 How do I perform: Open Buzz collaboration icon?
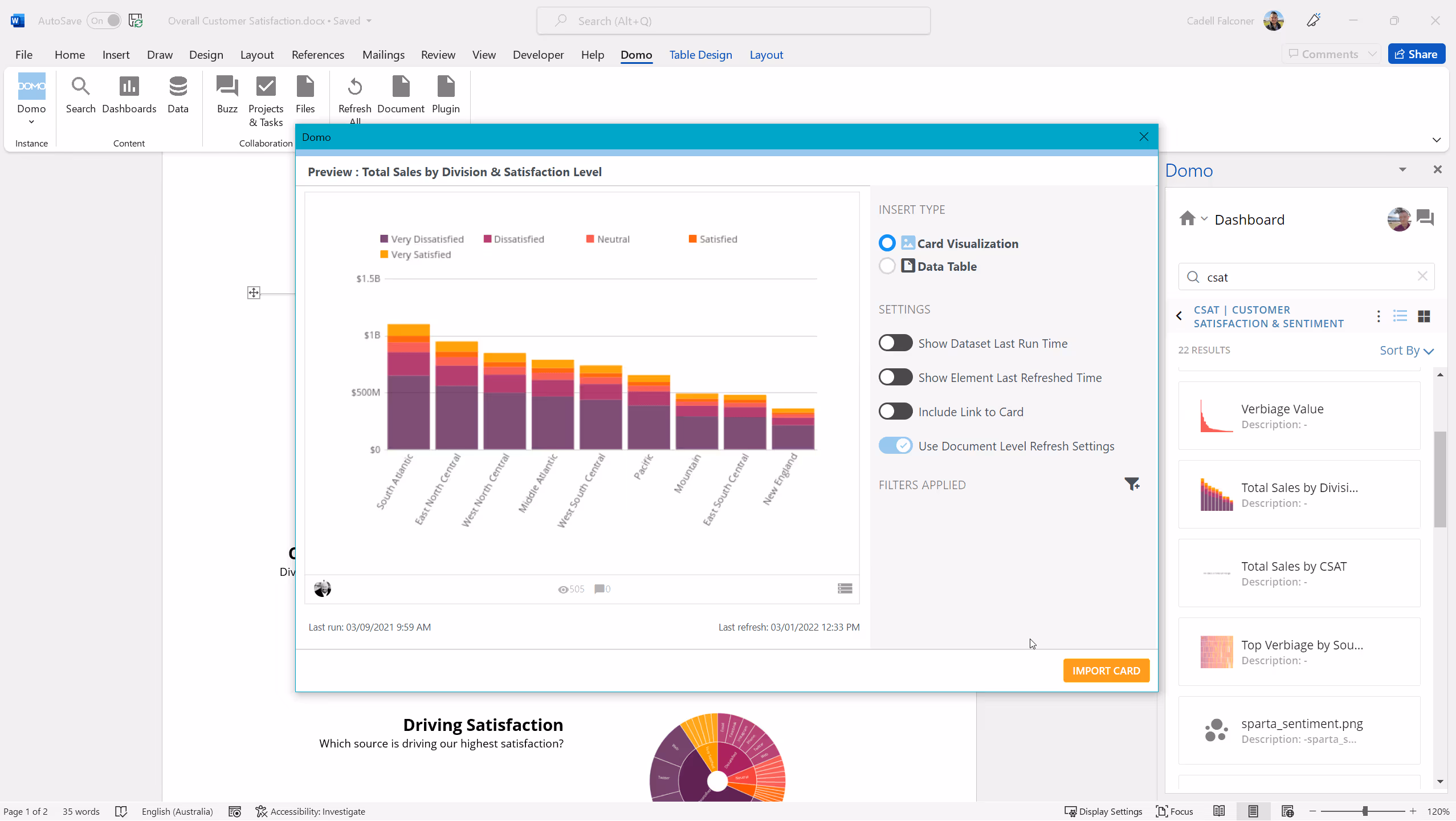(227, 95)
